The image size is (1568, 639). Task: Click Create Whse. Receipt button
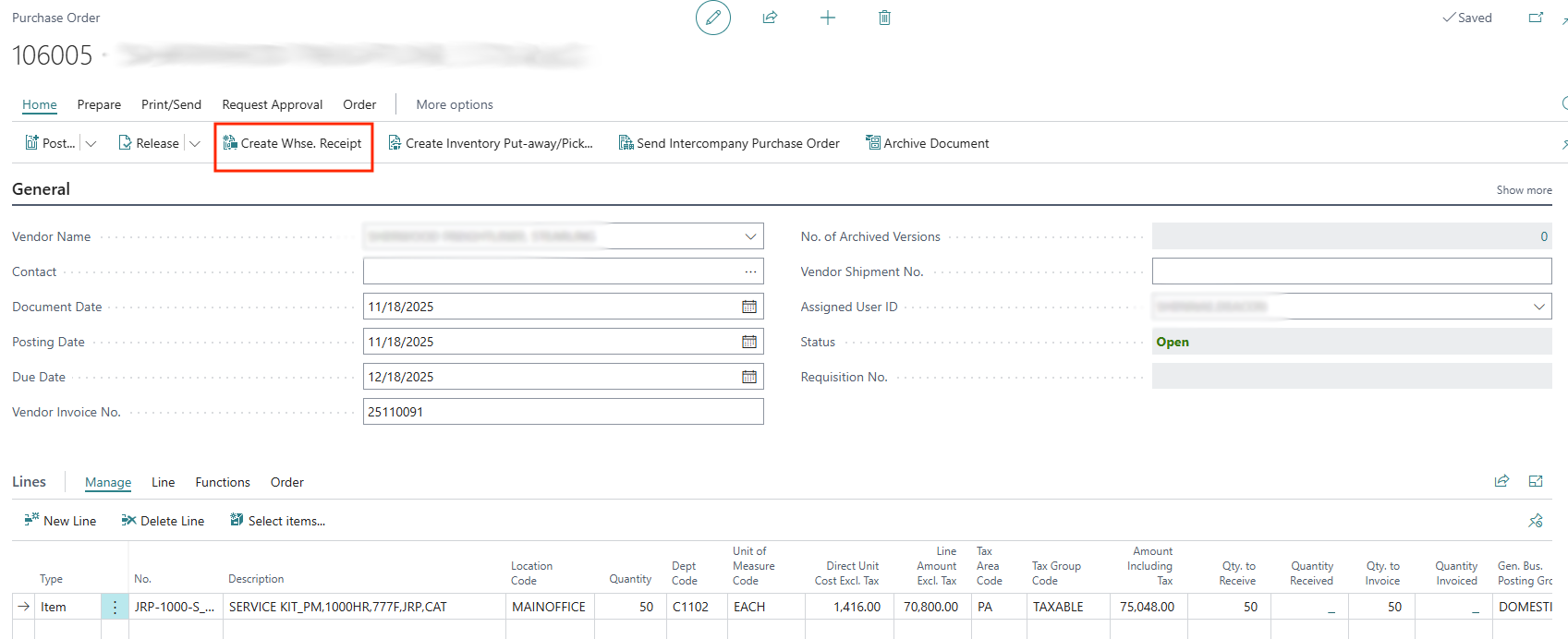(x=293, y=143)
